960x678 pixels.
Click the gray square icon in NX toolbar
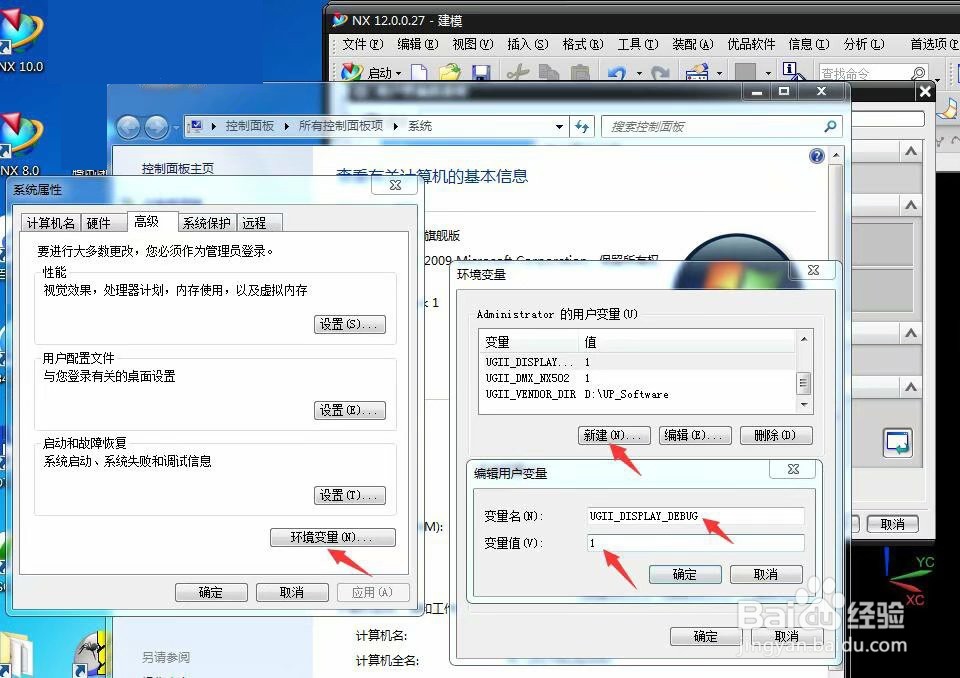pyautogui.click(x=745, y=73)
